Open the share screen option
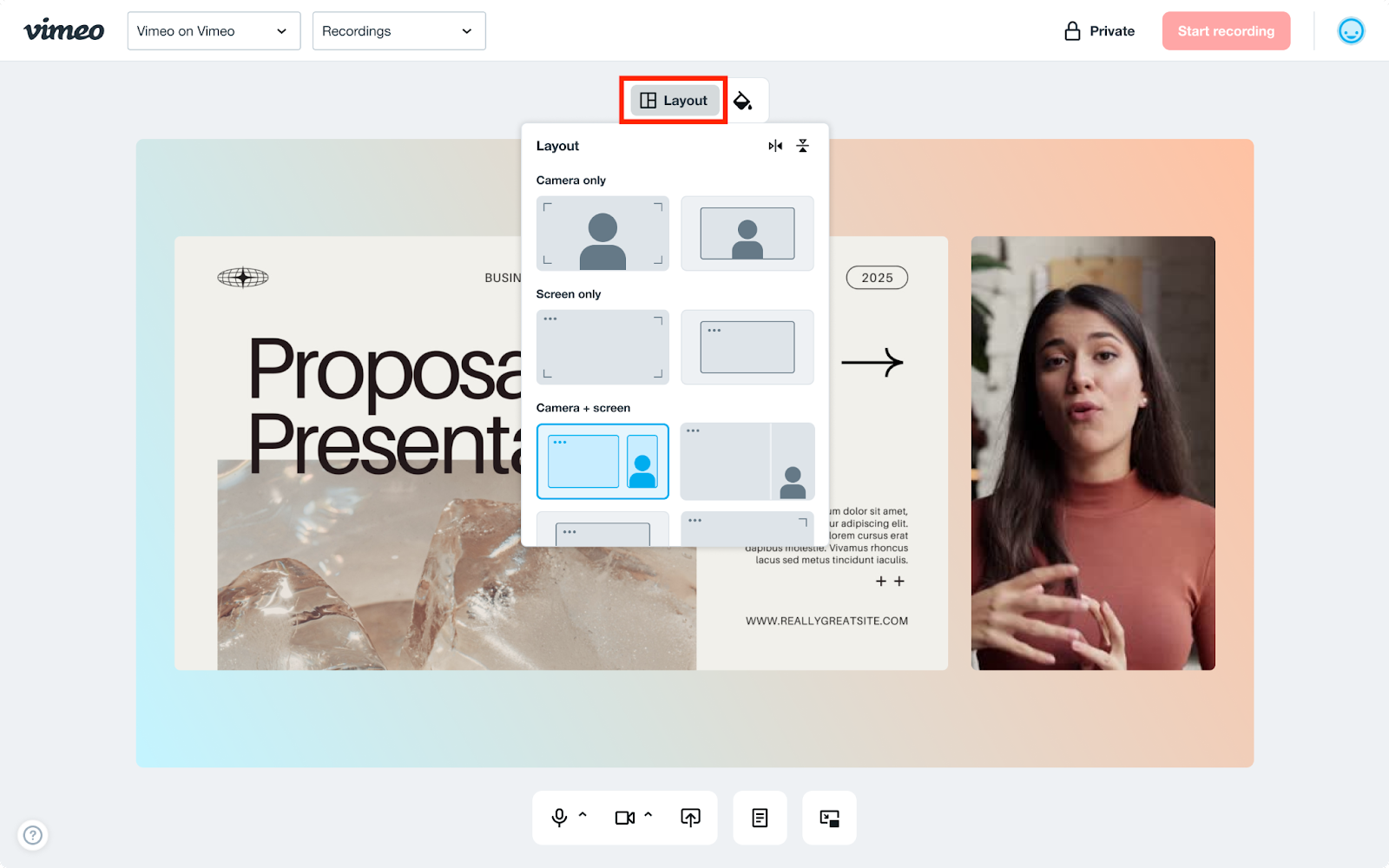 (x=690, y=818)
